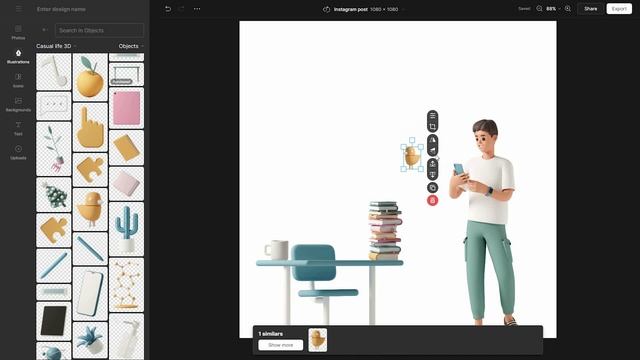Click the Enter design name field

pos(61,9)
